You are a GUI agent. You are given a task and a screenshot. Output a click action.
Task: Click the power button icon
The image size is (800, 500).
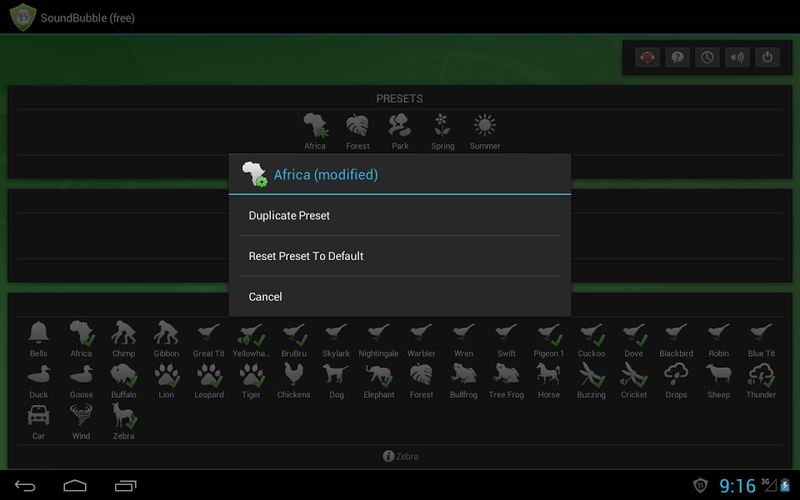coord(767,57)
